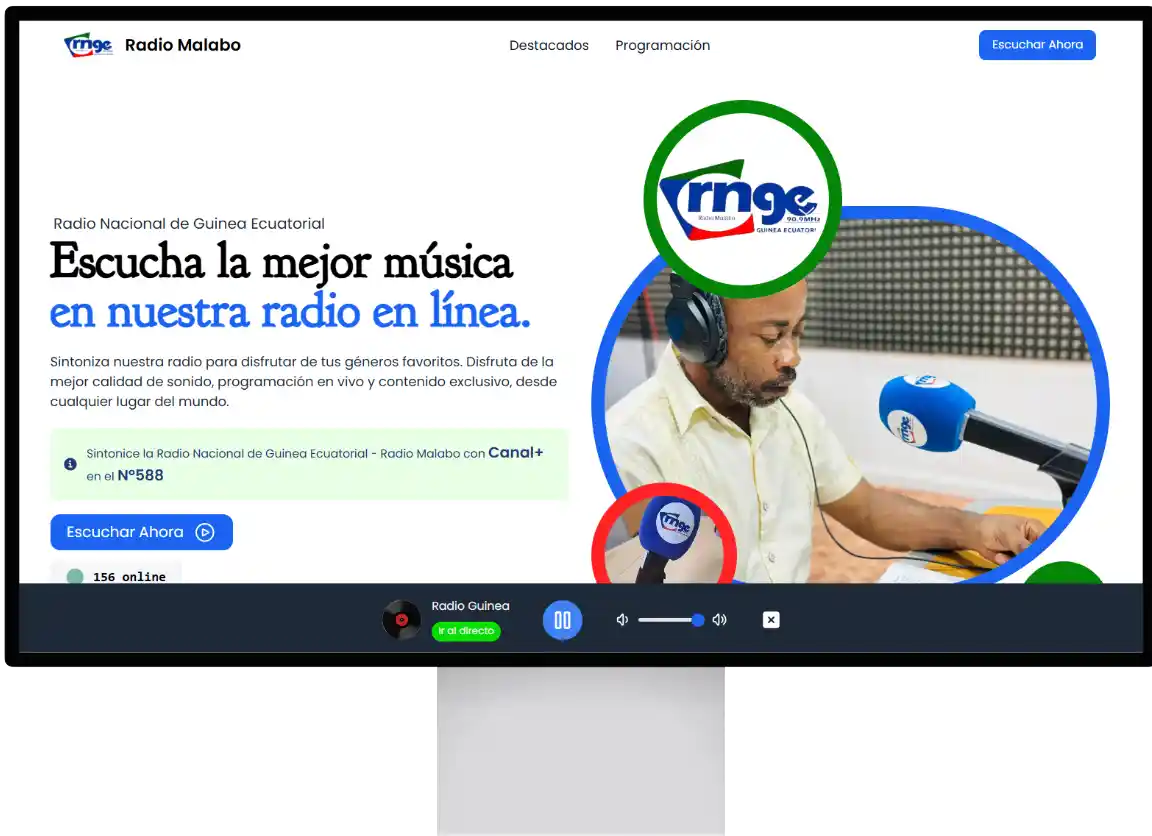Image resolution: width=1152 pixels, height=836 pixels.
Task: Click the vinyl record icon in the player
Action: click(x=402, y=620)
